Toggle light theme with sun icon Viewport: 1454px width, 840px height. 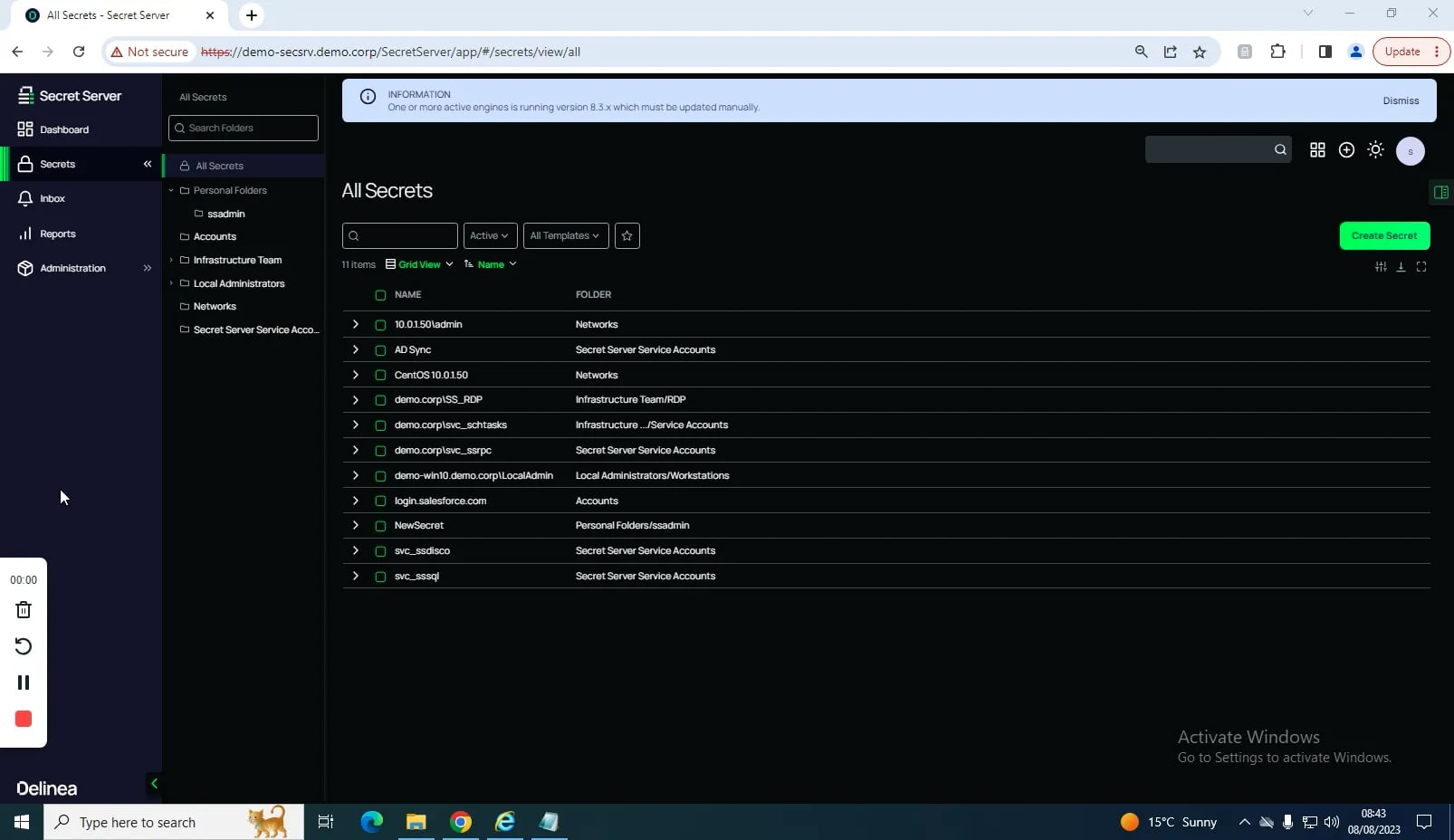[x=1375, y=149]
